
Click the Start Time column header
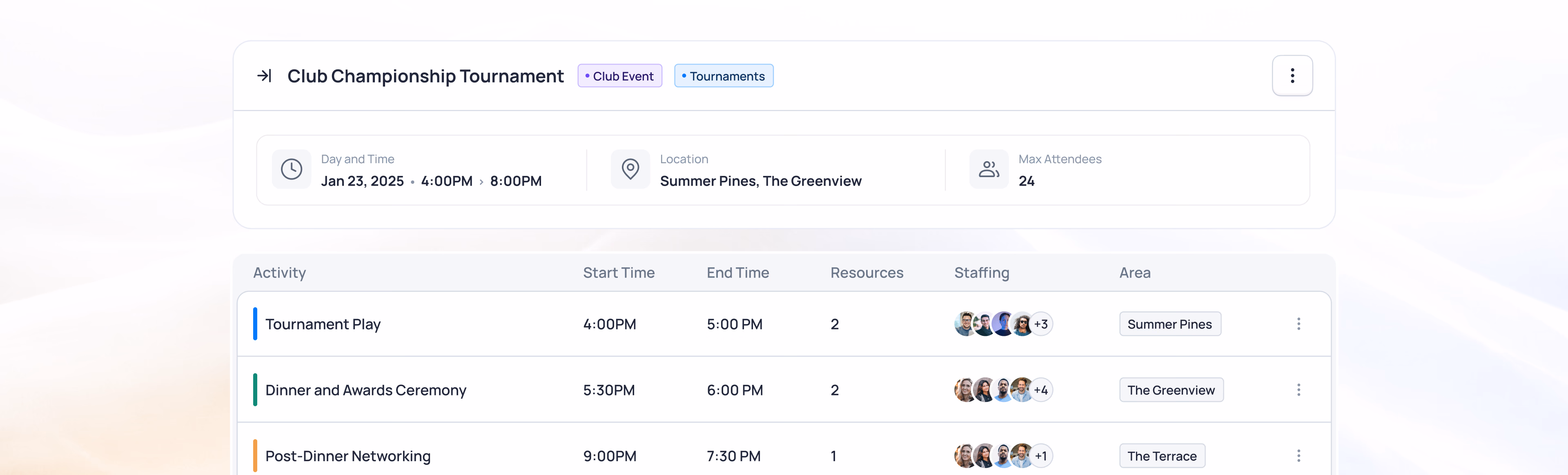[619, 273]
